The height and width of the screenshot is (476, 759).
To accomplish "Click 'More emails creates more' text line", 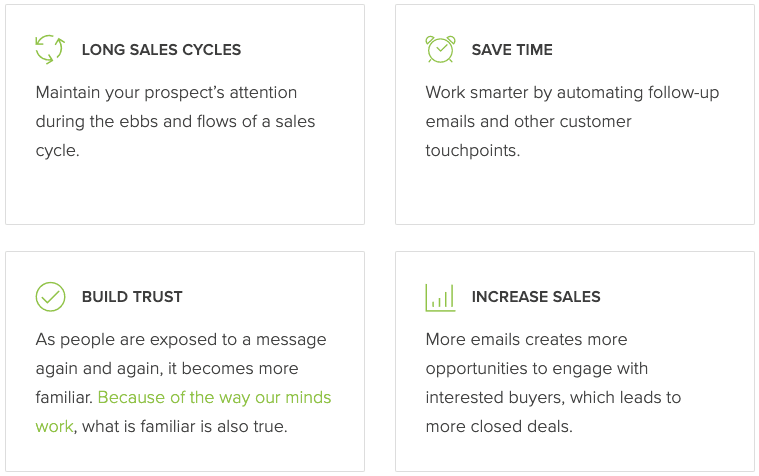I will tap(526, 340).
